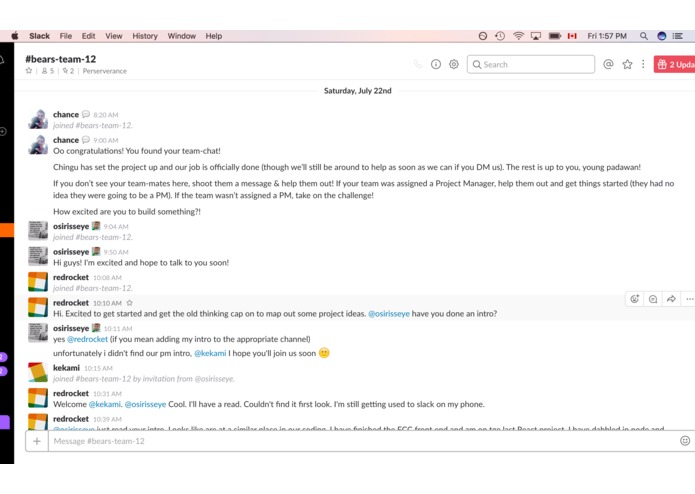Click the speech bubble next to chance 8:20 AM

point(86,114)
